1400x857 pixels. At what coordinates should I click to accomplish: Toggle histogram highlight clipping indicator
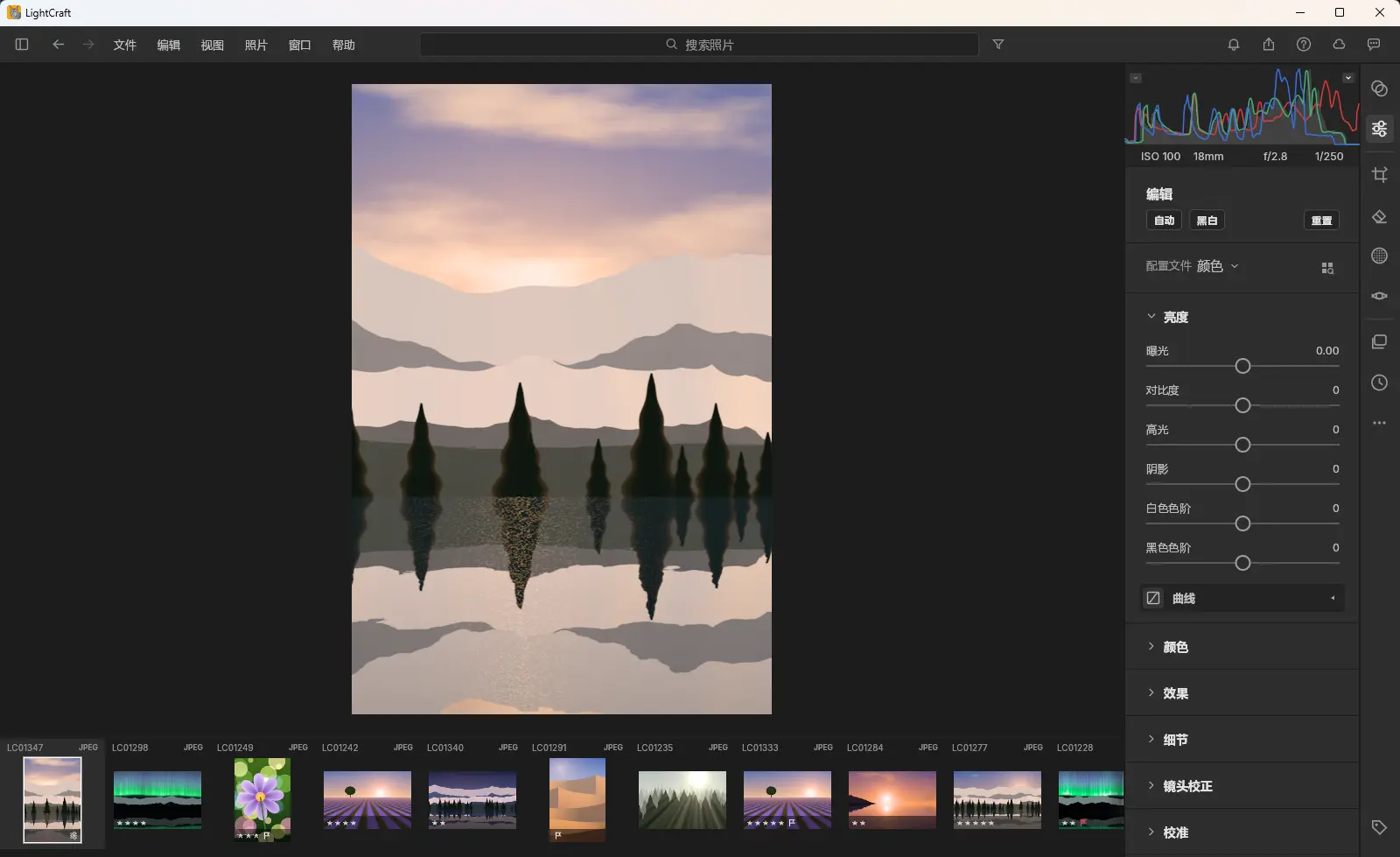[x=1348, y=78]
